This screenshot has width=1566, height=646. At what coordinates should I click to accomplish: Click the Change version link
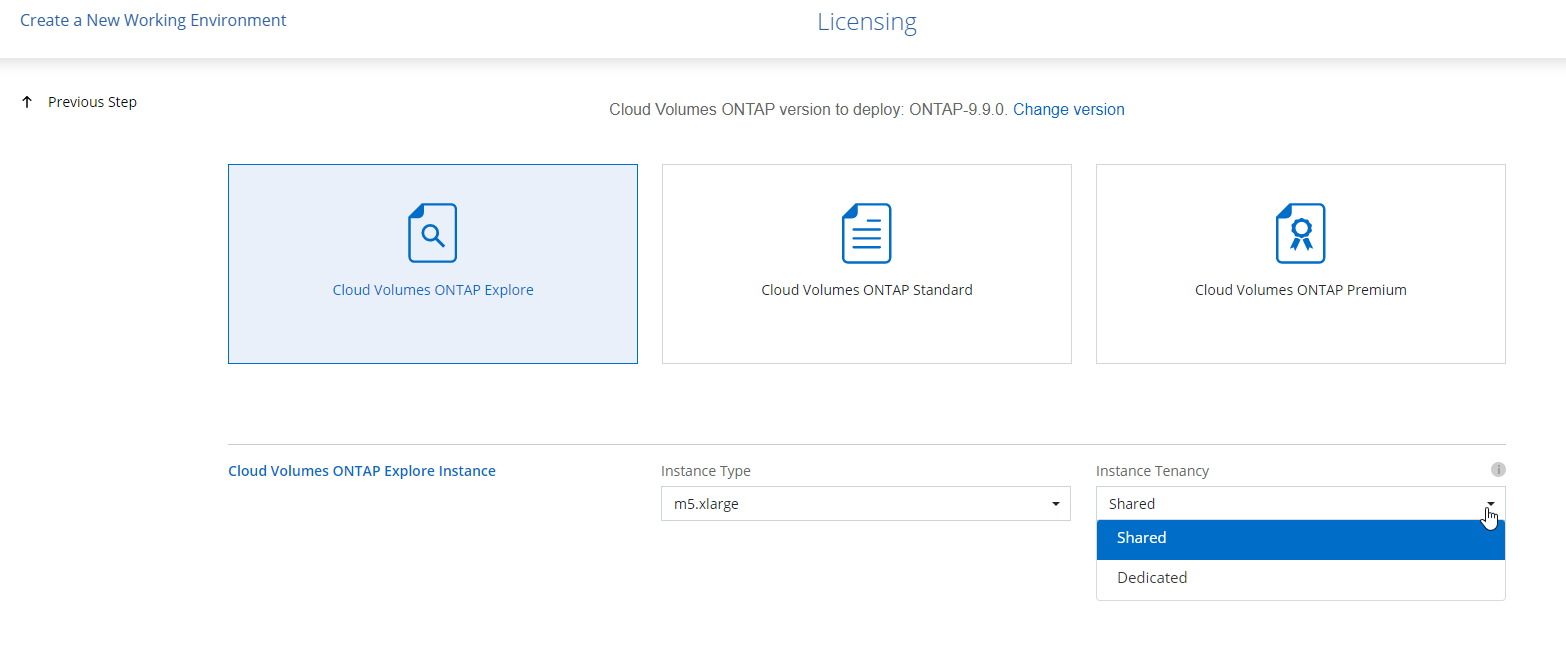1068,110
